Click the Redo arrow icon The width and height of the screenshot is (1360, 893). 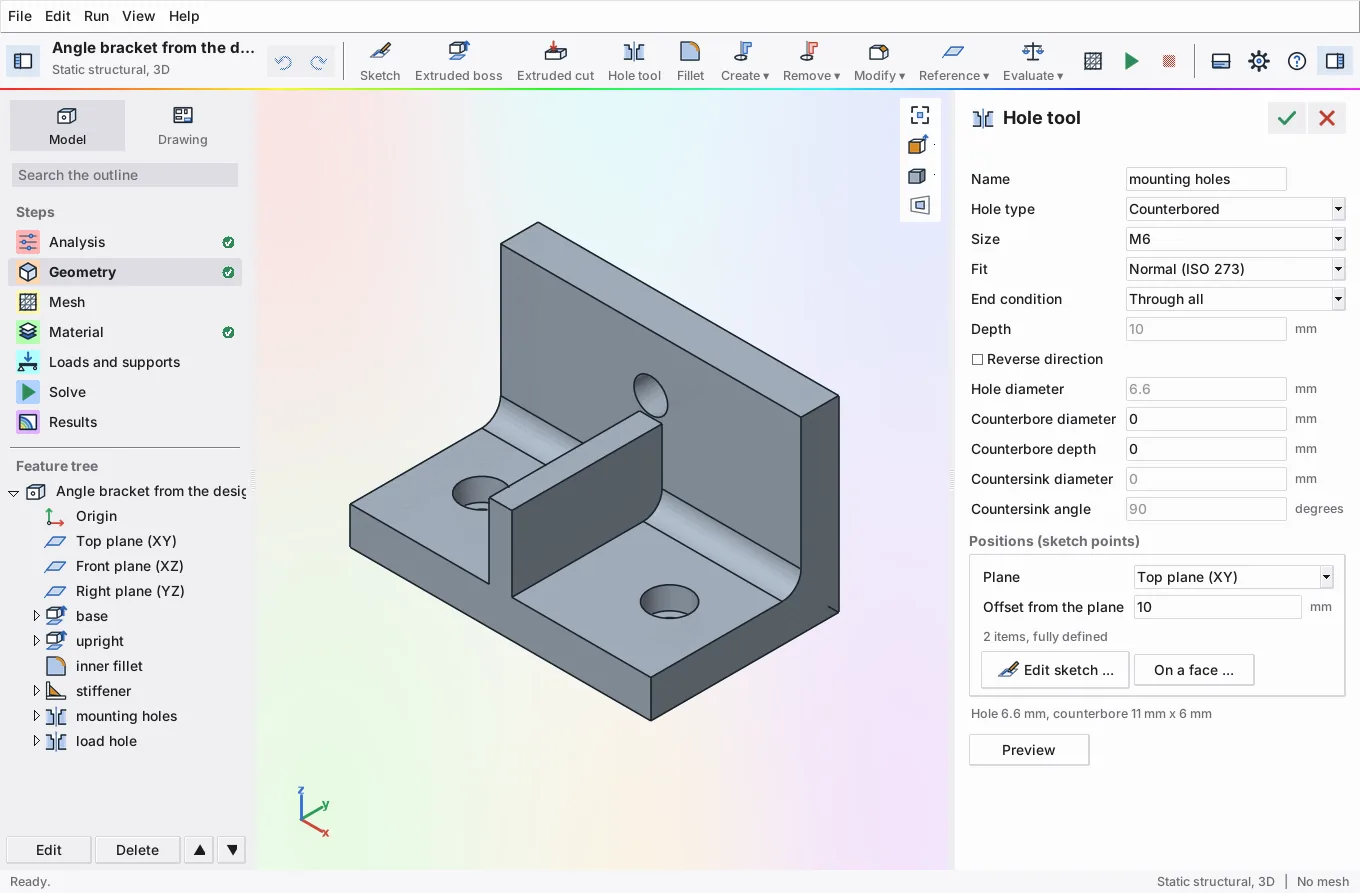click(318, 62)
